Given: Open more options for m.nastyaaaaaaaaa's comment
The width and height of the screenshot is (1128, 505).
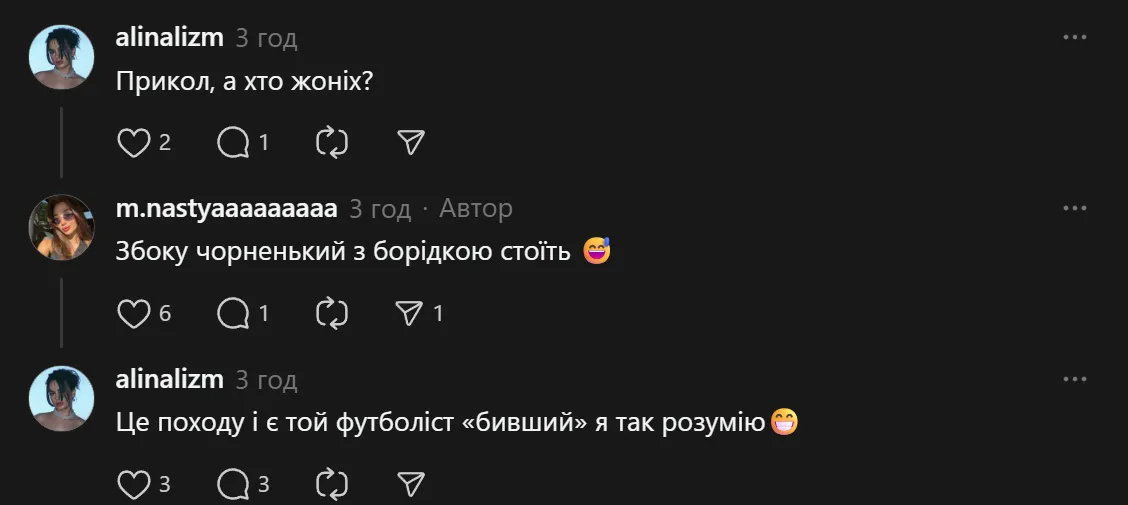Looking at the screenshot, I should 1074,208.
